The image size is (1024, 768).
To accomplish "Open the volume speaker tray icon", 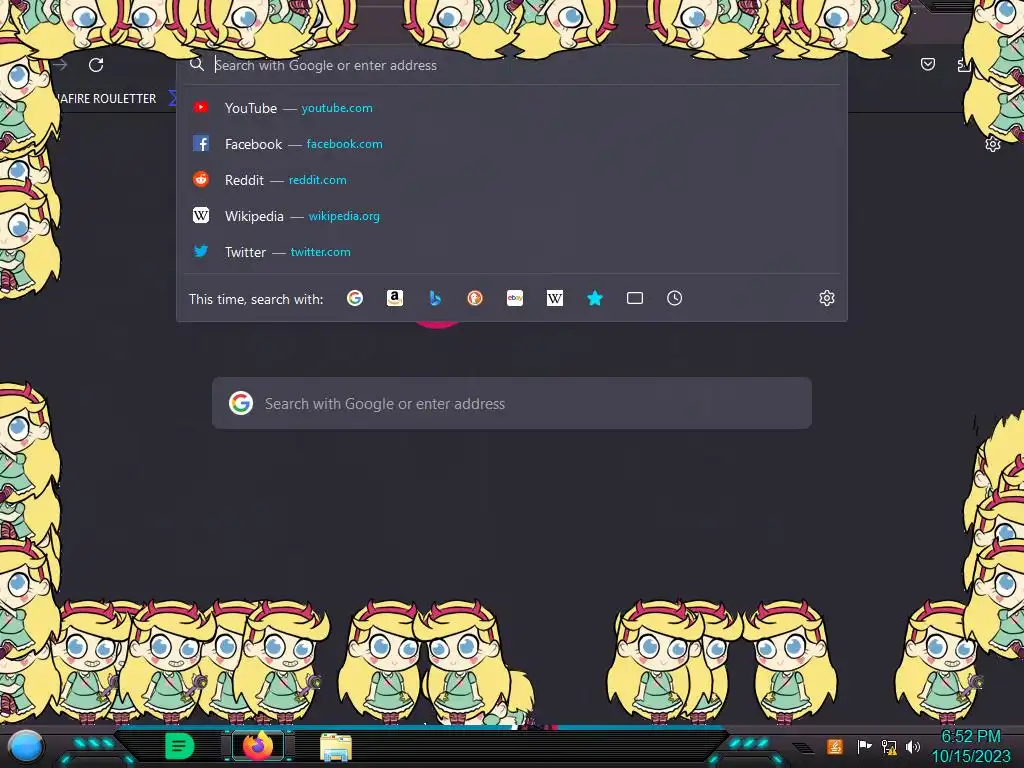I will point(913,746).
